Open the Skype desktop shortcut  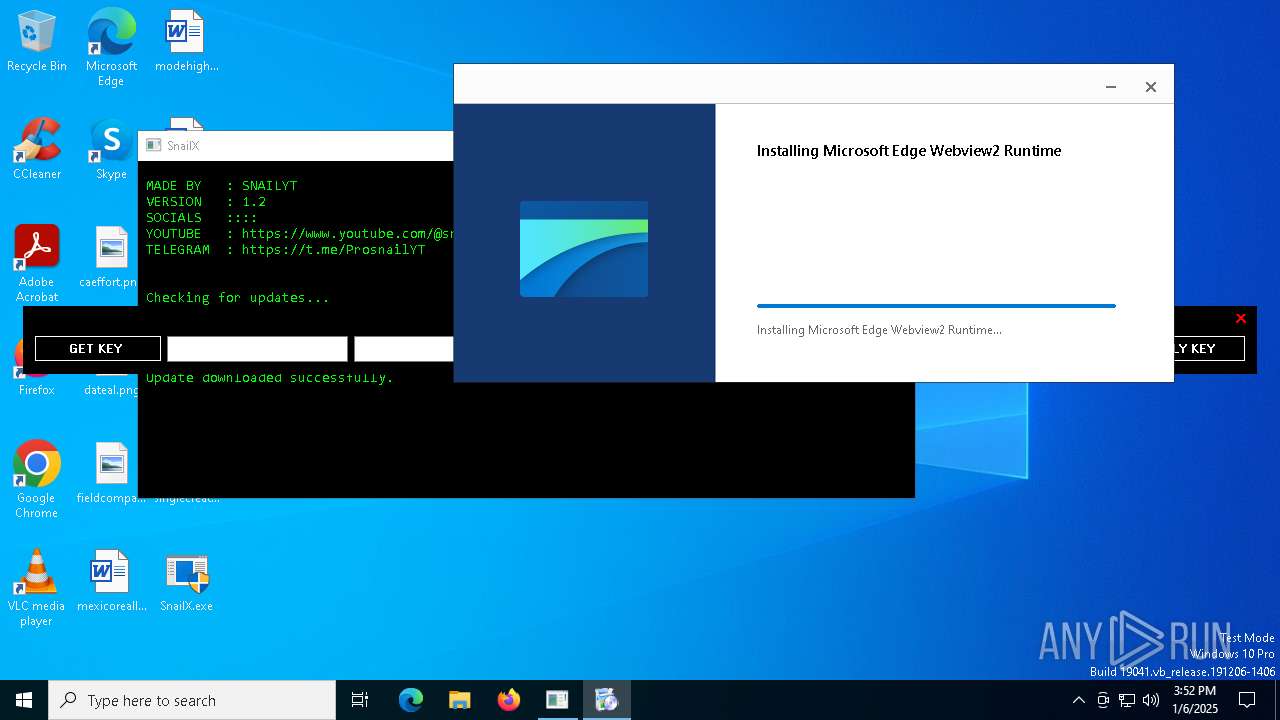point(111,150)
